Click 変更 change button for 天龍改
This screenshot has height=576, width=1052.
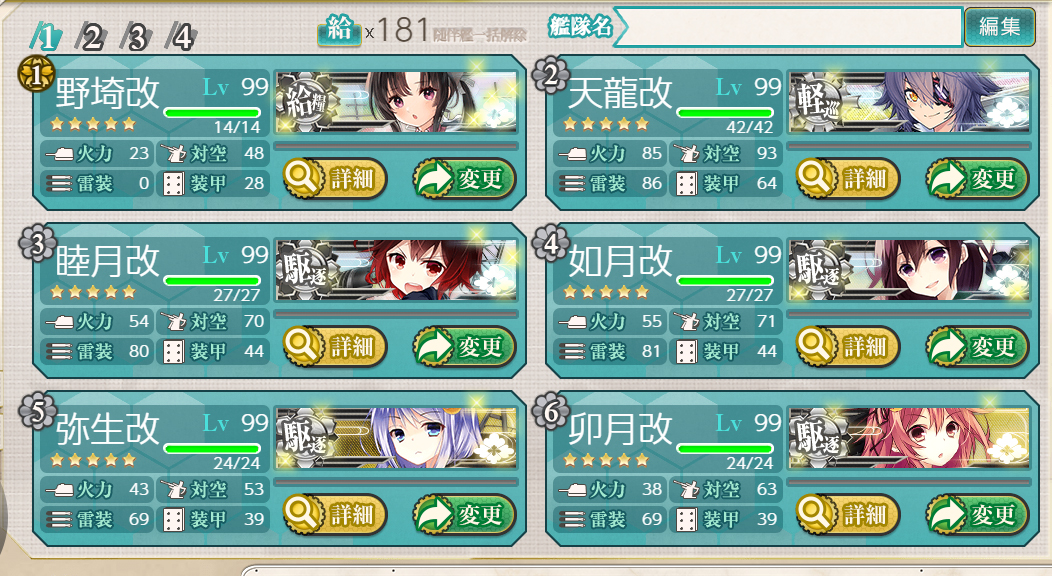click(977, 178)
